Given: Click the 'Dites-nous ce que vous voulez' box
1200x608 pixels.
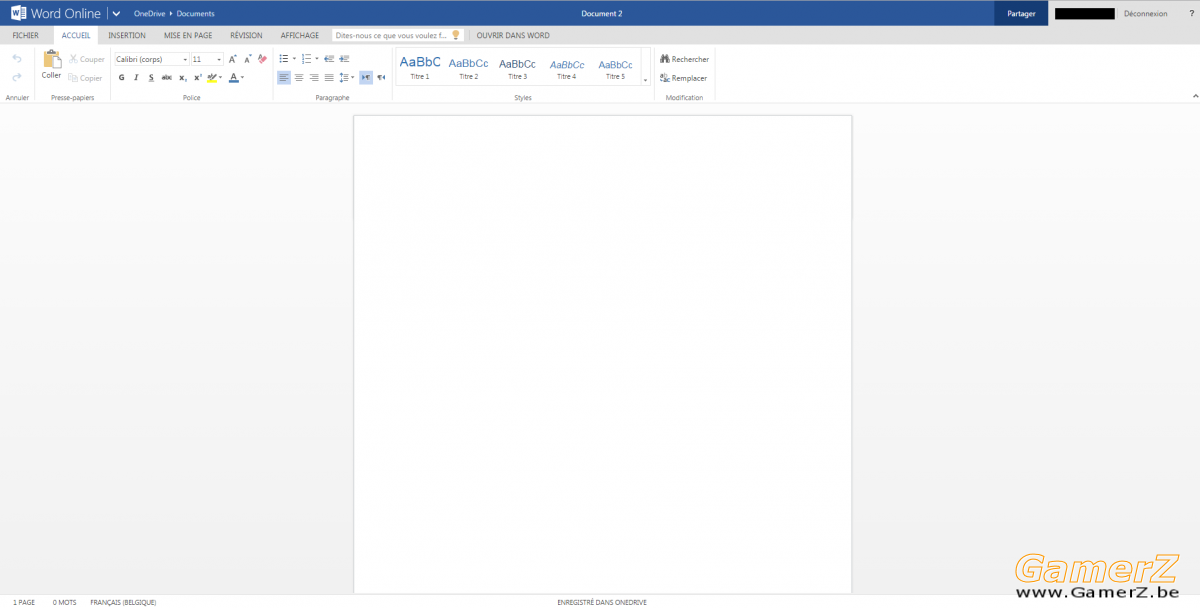Looking at the screenshot, I should coord(398,35).
